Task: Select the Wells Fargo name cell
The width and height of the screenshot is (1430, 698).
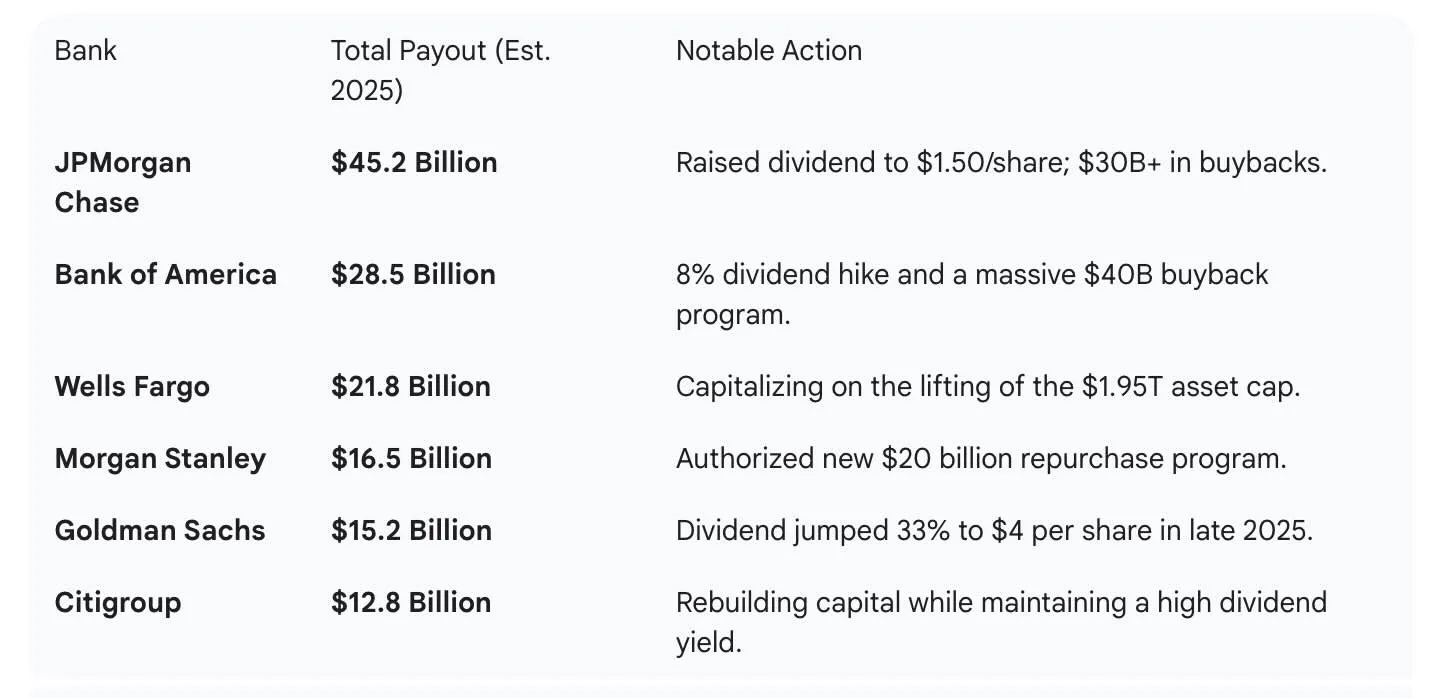Action: (x=132, y=387)
